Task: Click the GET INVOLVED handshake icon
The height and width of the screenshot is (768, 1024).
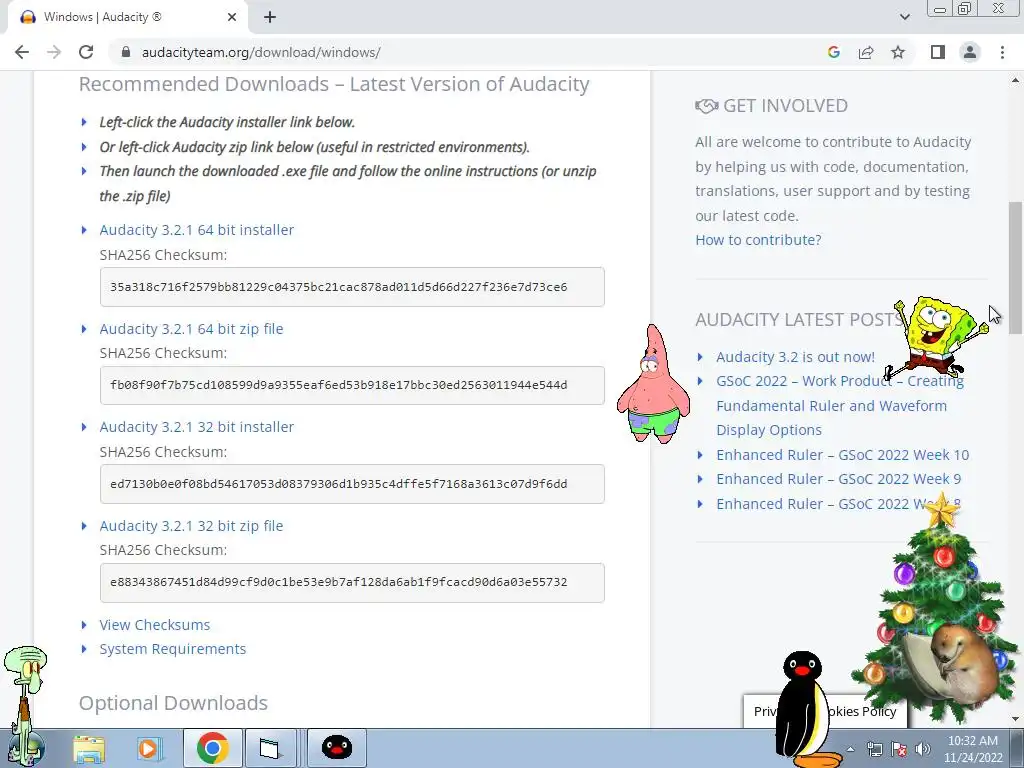Action: [x=707, y=106]
